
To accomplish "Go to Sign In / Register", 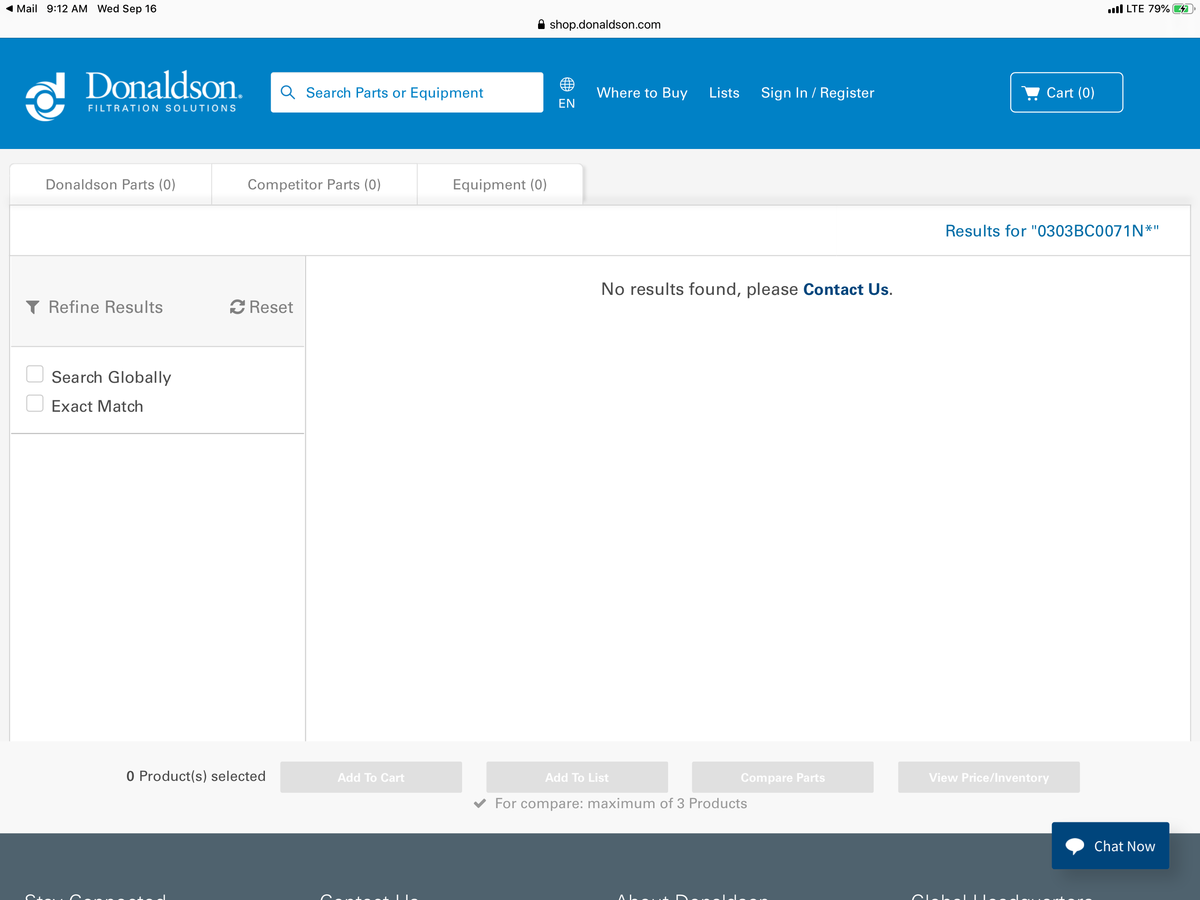I will click(x=817, y=93).
